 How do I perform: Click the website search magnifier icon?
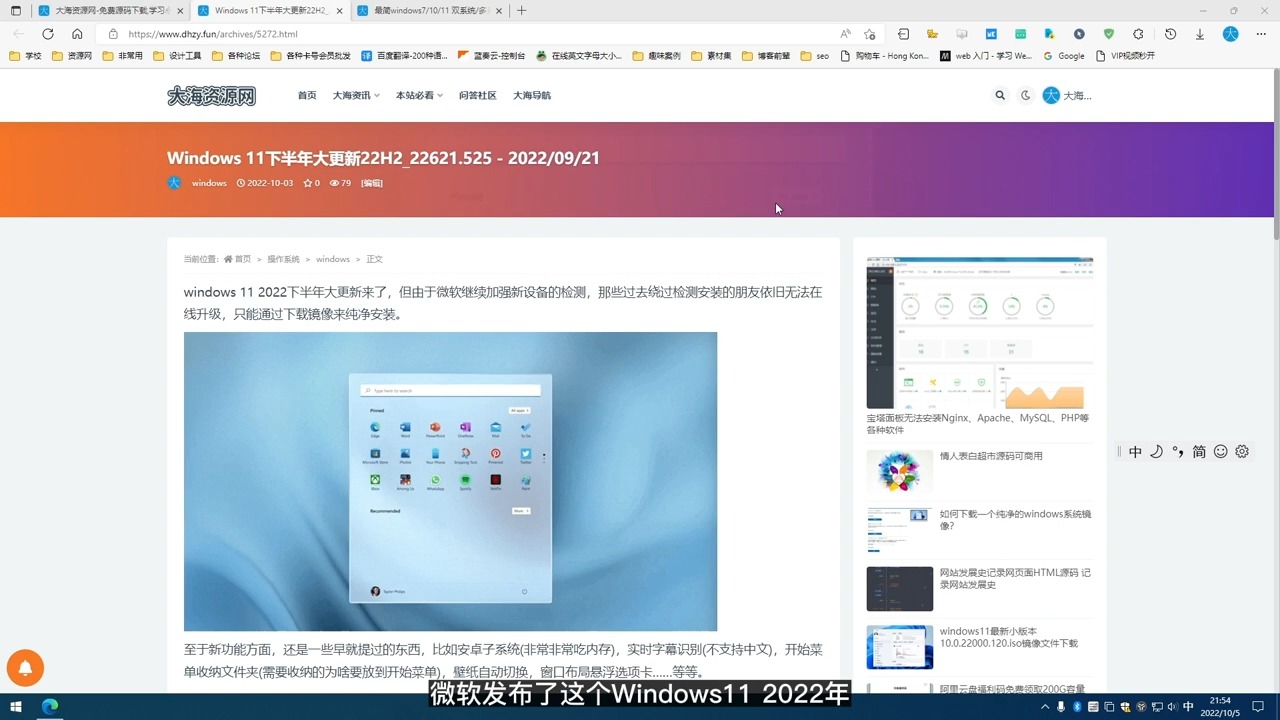point(1000,96)
